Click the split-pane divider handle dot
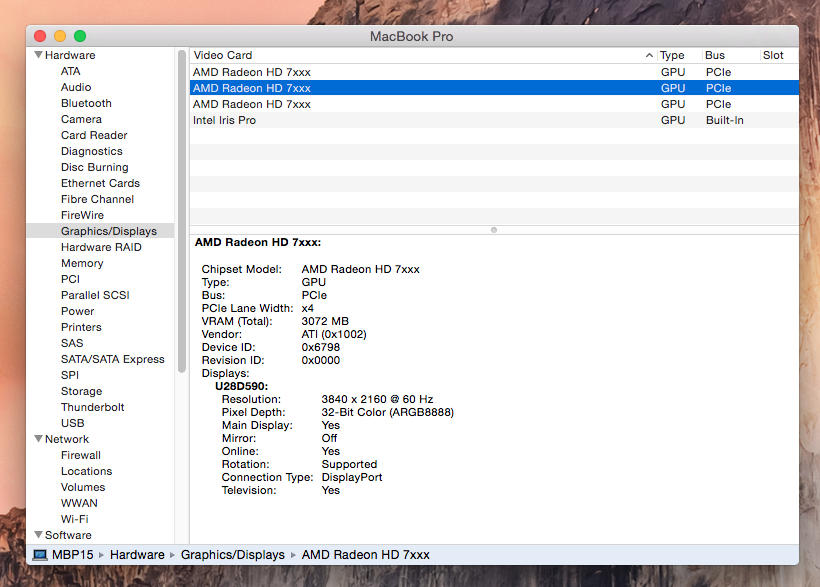 494,230
